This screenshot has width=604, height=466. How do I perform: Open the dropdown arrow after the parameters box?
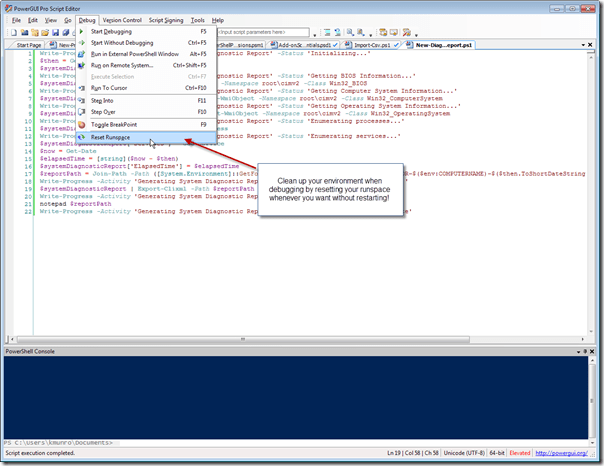coord(315,35)
